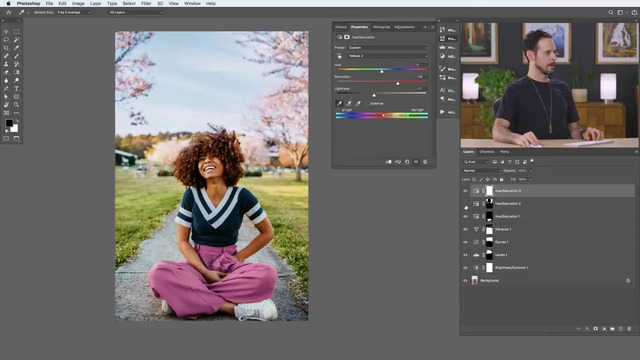Show the Hue/Saturation 2 layer

465,204
